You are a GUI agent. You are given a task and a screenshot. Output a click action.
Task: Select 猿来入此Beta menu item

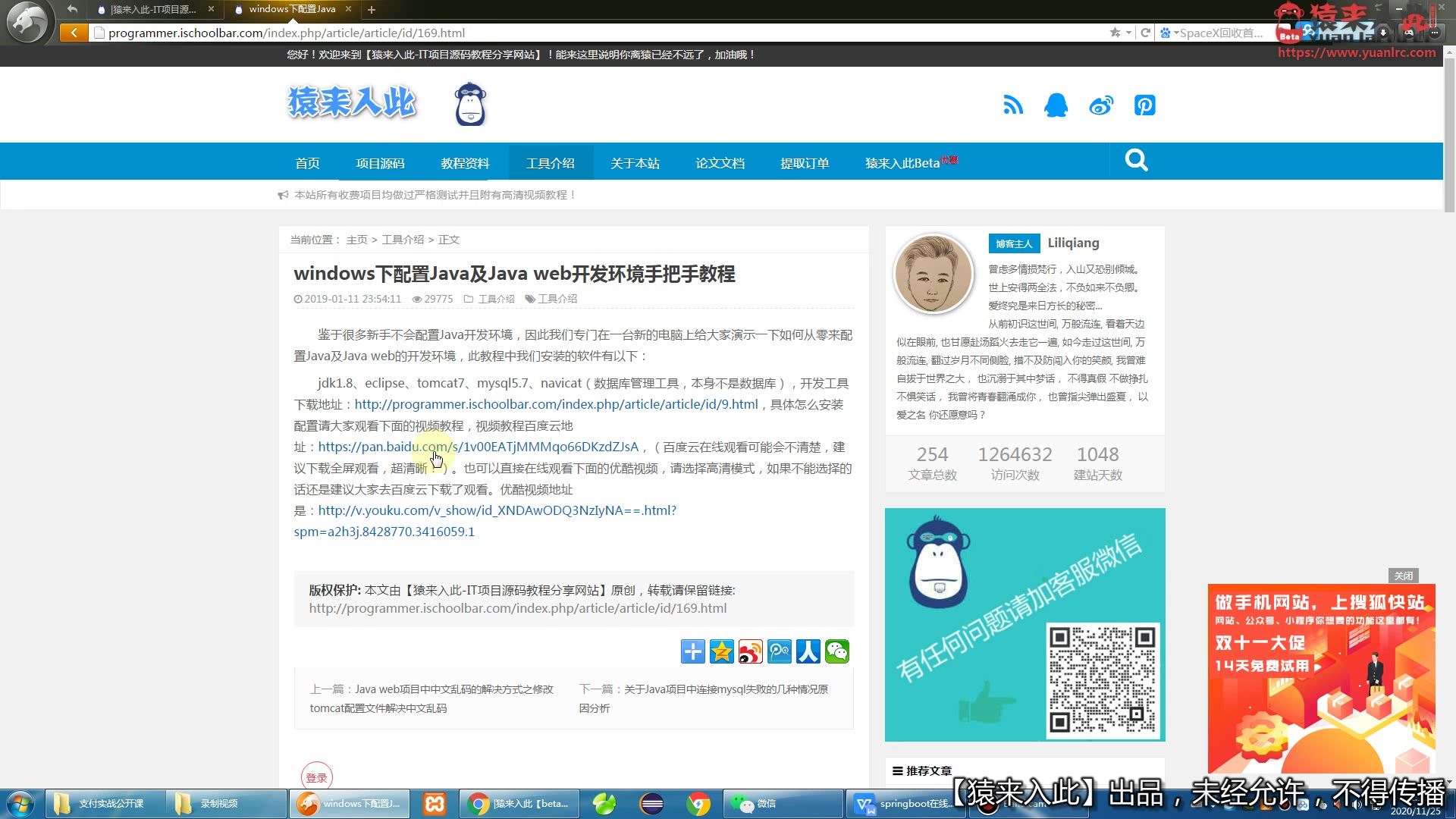(910, 163)
